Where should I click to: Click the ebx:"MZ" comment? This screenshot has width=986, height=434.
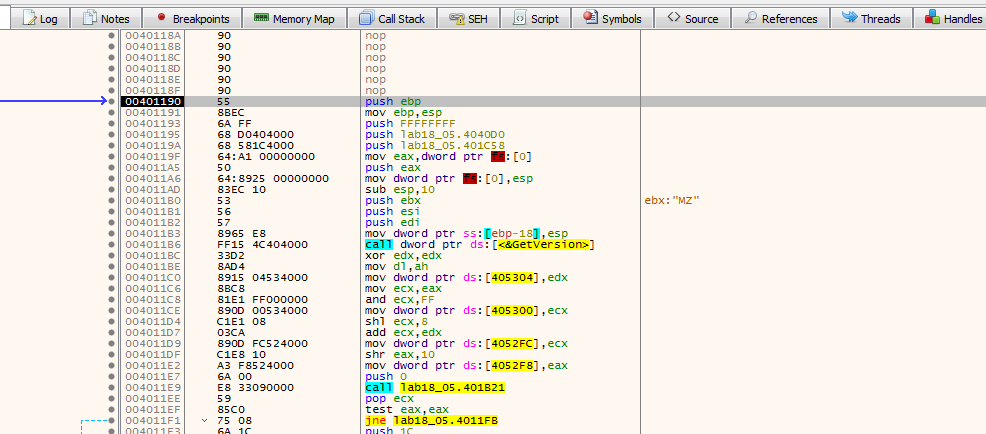click(x=672, y=201)
